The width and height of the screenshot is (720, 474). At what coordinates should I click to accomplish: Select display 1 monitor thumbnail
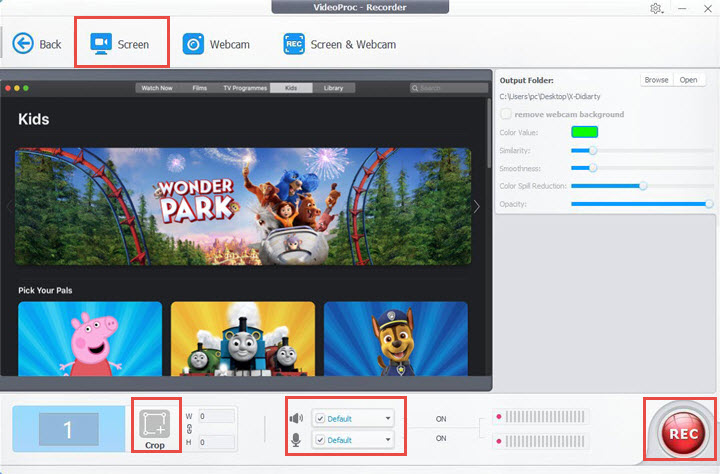(x=68, y=429)
